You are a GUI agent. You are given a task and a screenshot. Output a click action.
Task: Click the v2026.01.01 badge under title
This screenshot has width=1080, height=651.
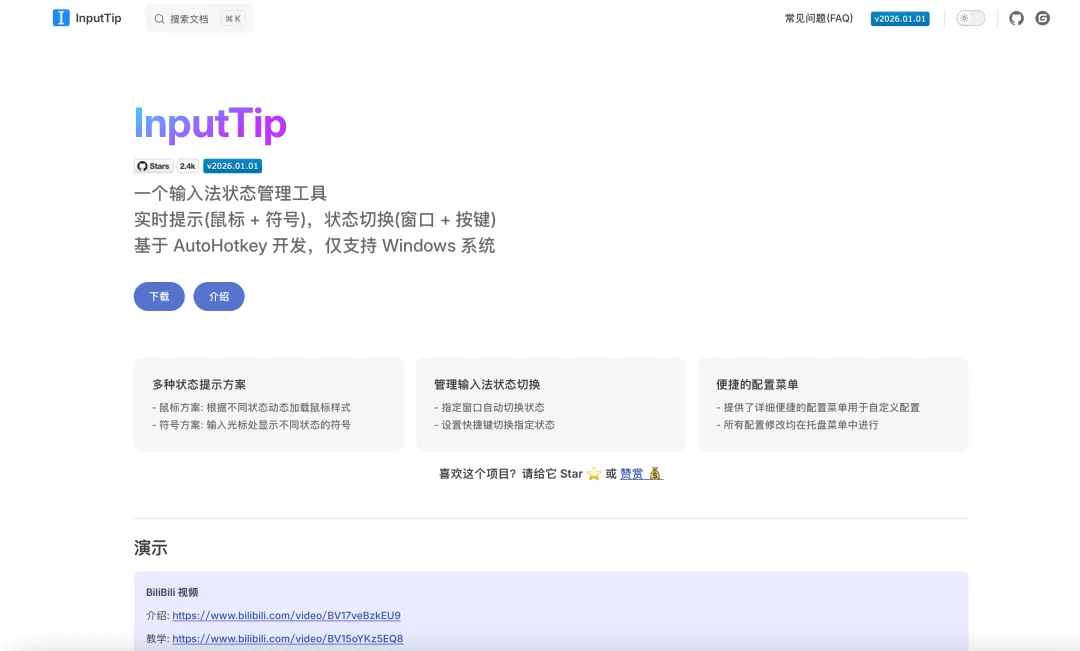[x=232, y=166]
